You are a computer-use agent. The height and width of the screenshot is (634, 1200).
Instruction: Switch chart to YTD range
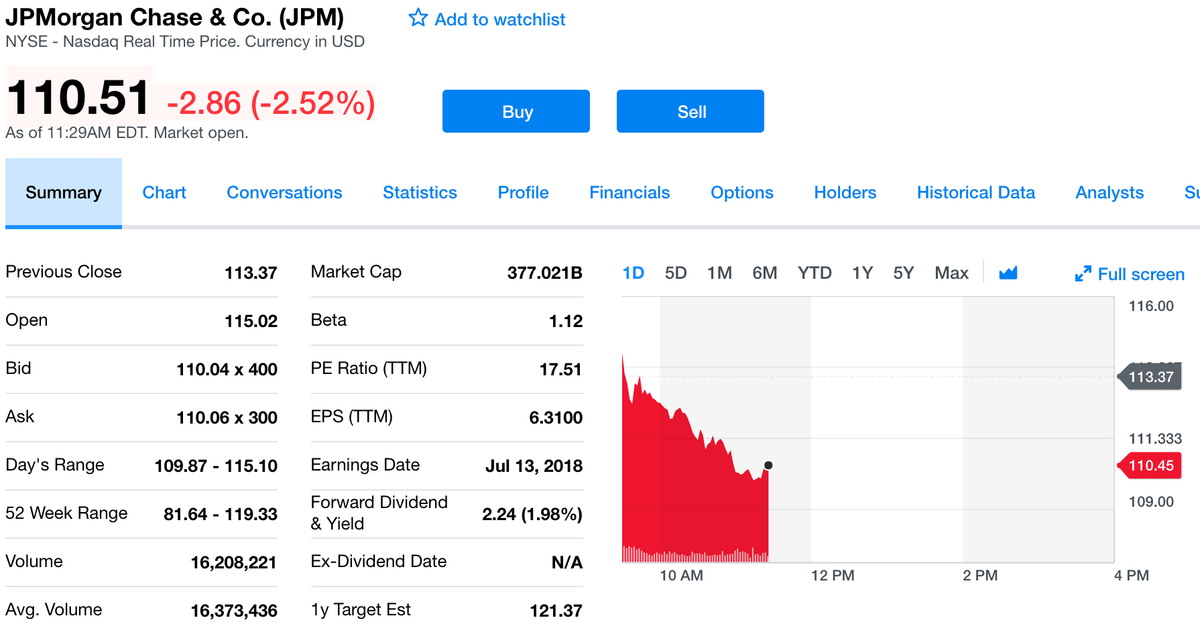pos(814,272)
